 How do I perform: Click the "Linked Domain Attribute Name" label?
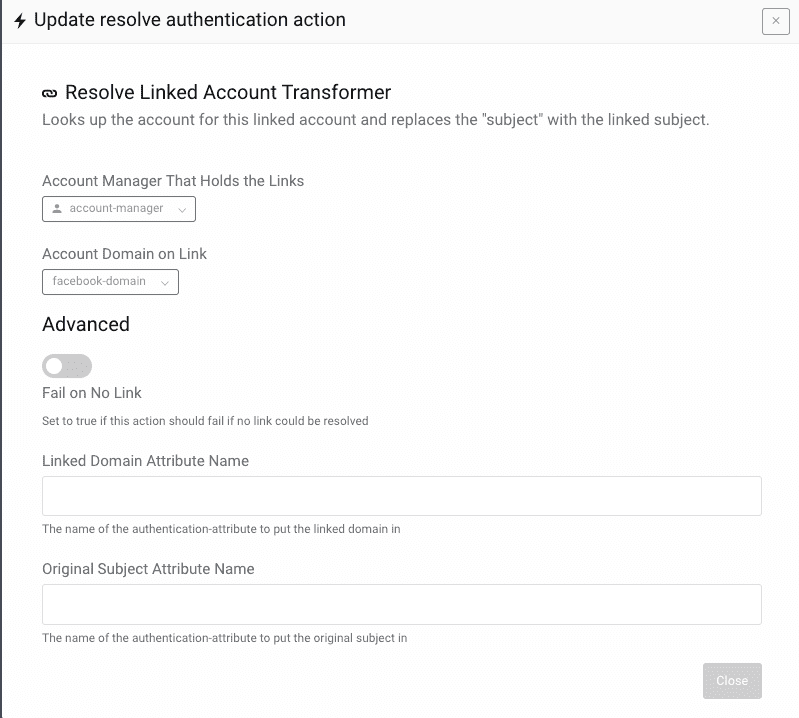[x=145, y=461]
